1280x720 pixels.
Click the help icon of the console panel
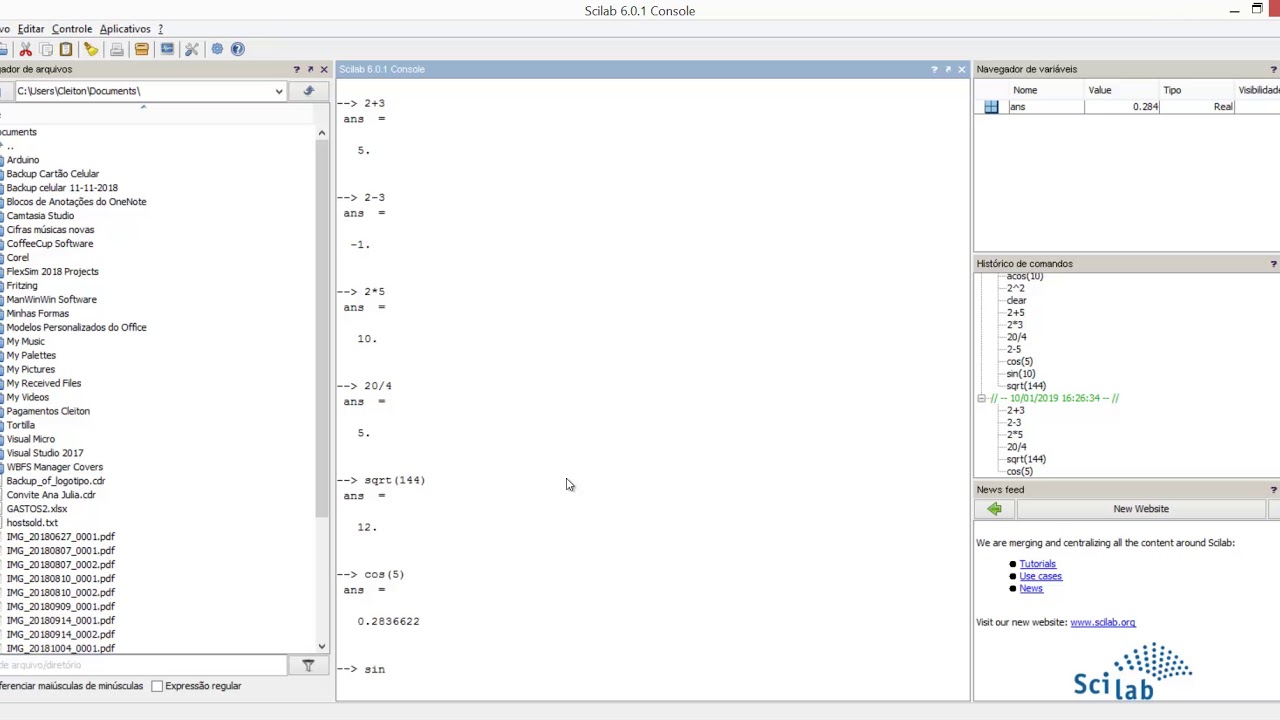(x=934, y=69)
